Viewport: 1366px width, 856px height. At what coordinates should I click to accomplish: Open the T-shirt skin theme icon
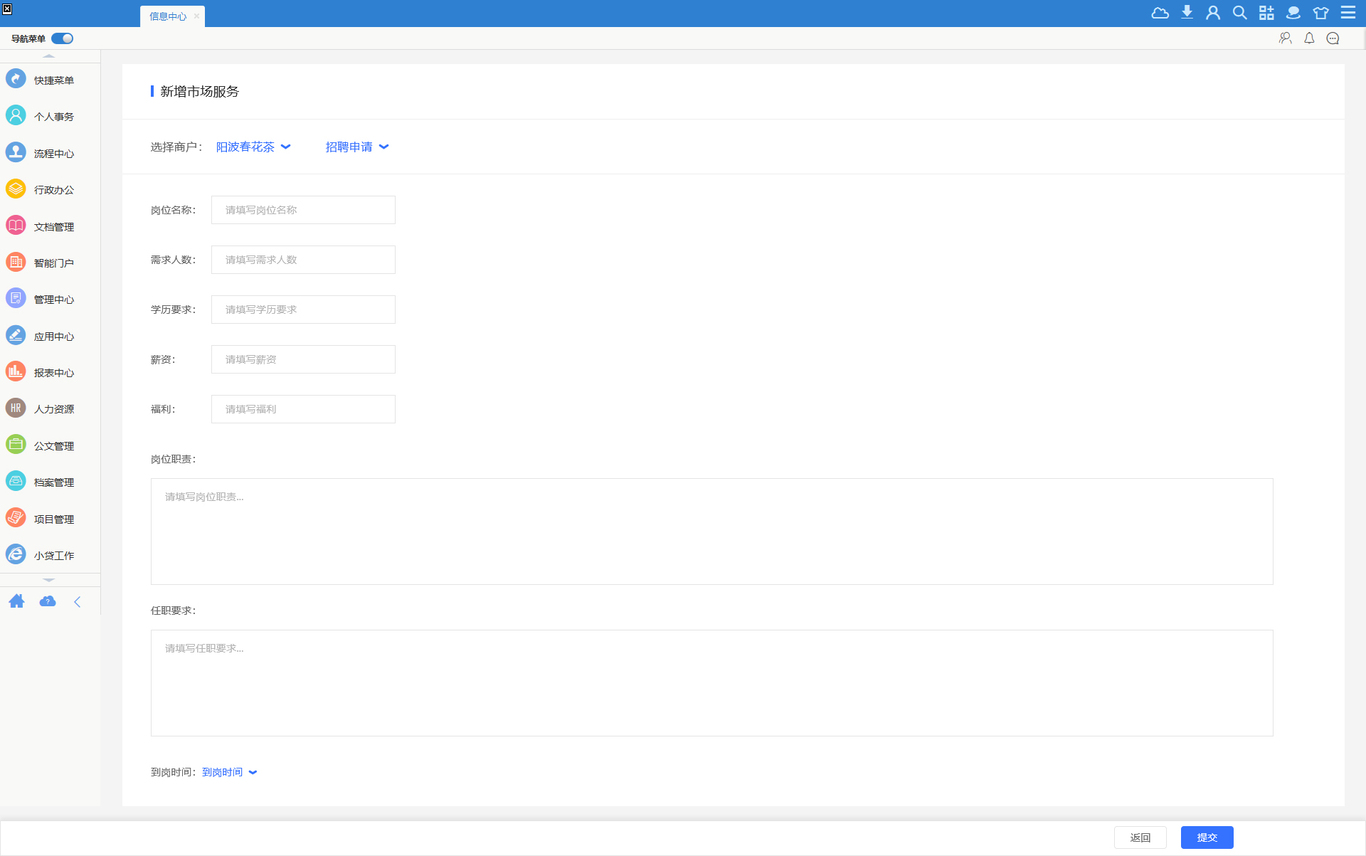[x=1321, y=13]
